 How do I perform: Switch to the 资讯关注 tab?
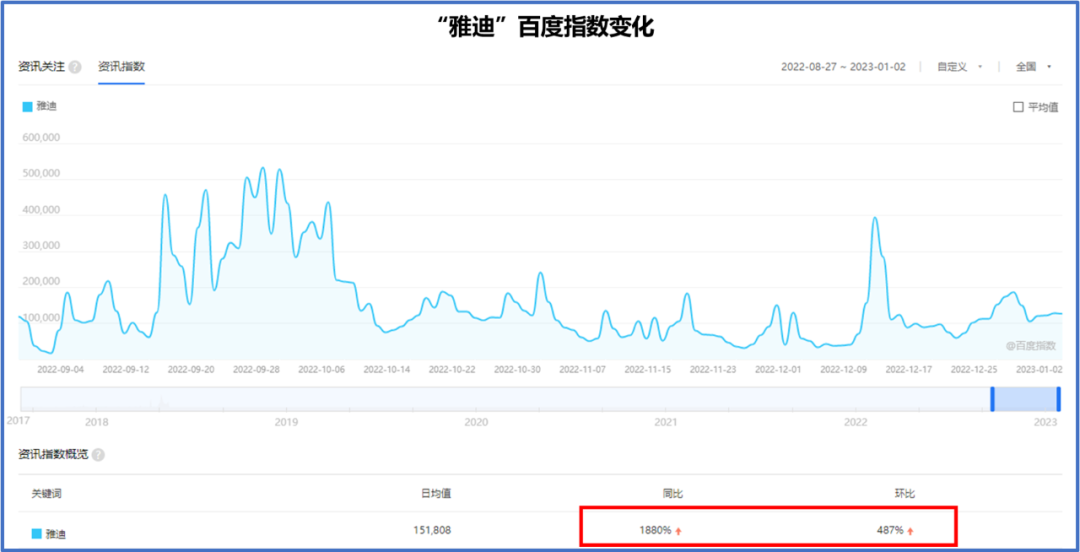41,67
